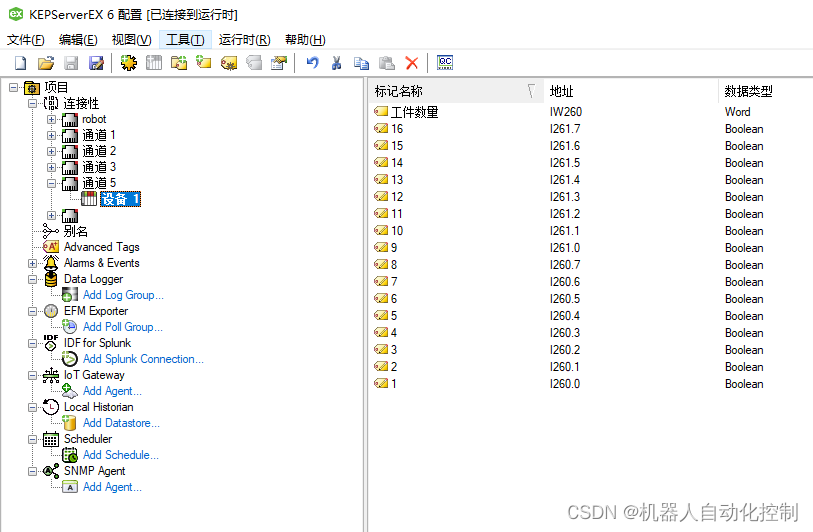Click the New device toolbar icon
The width and height of the screenshot is (813, 532).
(x=153, y=63)
